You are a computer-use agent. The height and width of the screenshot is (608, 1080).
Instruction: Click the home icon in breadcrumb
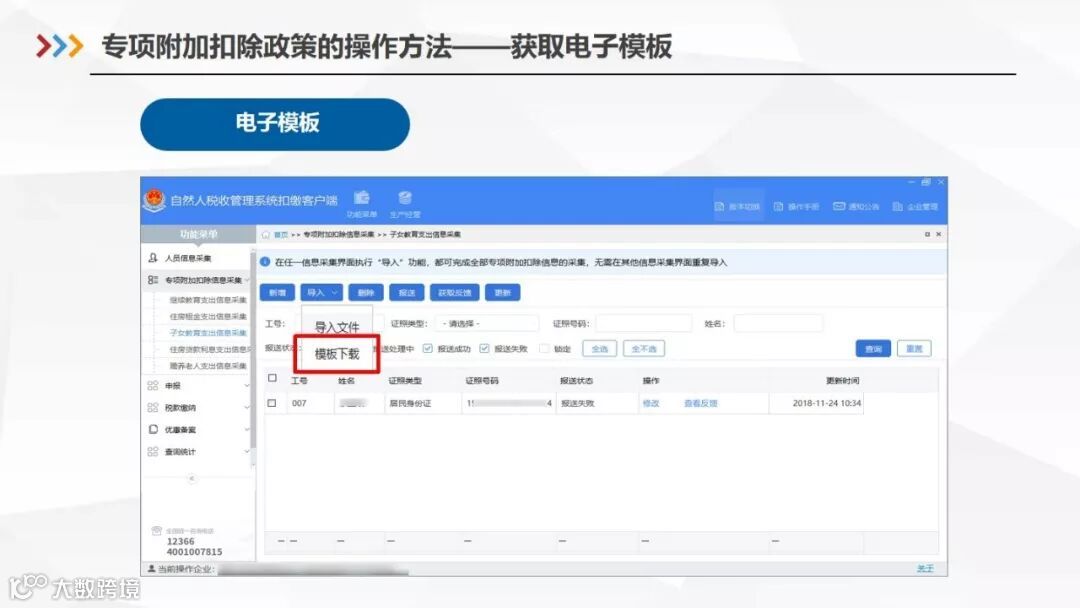point(265,235)
